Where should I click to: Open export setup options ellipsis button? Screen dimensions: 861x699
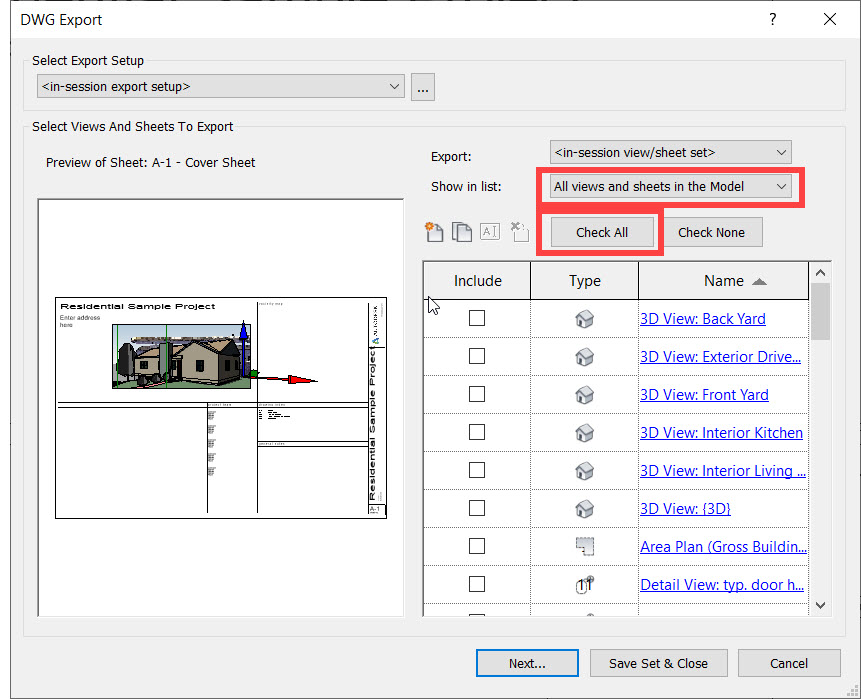coord(423,87)
